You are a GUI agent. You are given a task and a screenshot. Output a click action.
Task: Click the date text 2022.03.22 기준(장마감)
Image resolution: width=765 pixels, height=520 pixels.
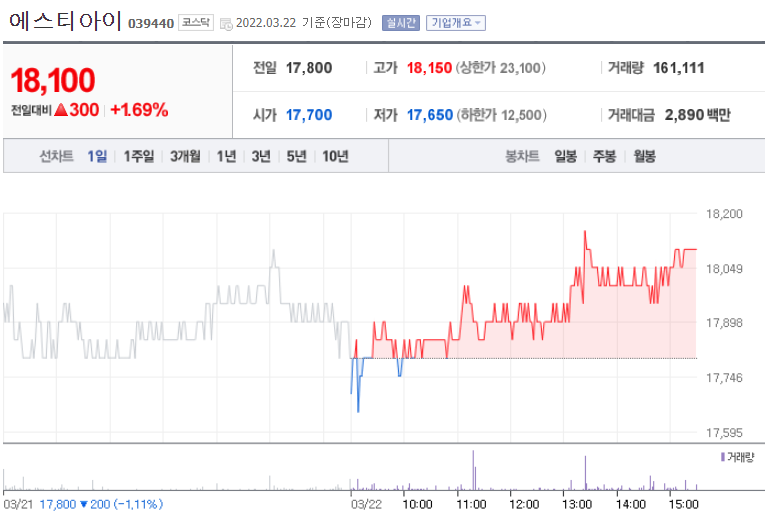(304, 23)
